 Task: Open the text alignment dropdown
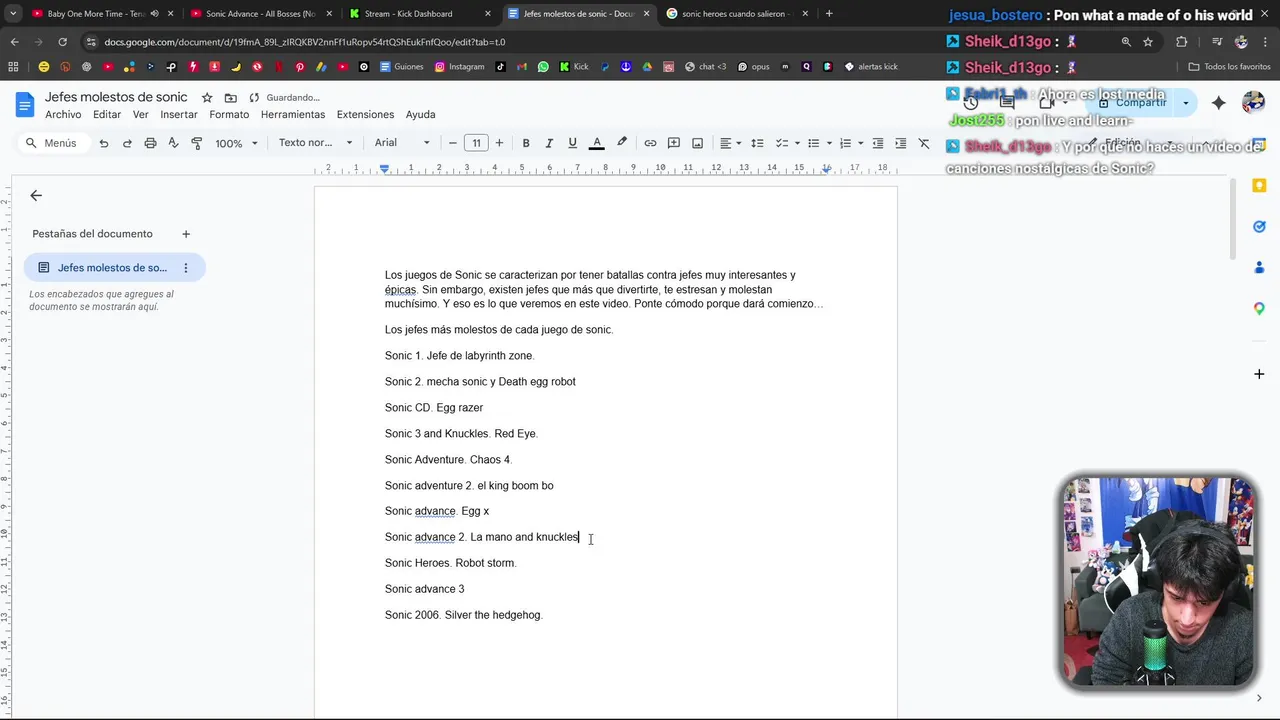pyautogui.click(x=731, y=143)
